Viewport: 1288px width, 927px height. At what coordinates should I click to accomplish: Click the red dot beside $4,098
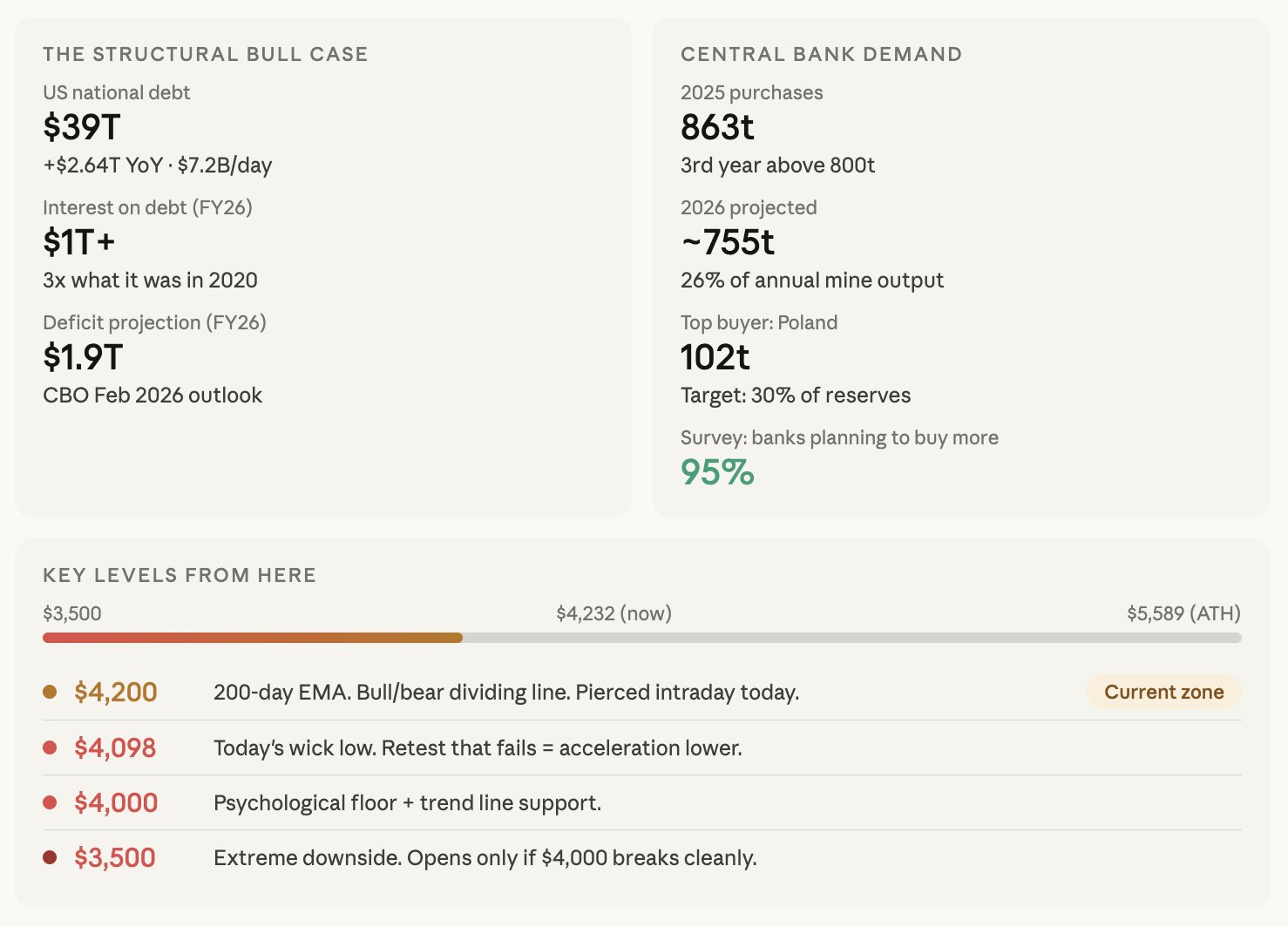[x=50, y=748]
